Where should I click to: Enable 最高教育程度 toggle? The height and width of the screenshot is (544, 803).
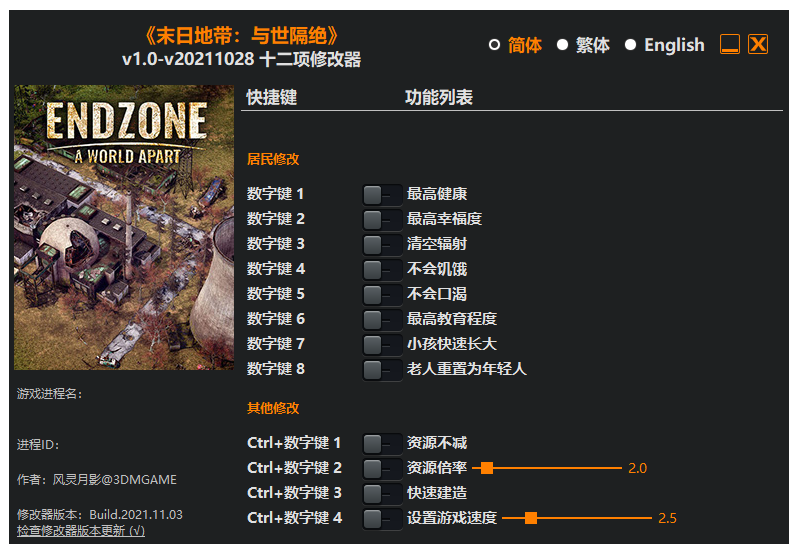(x=382, y=320)
